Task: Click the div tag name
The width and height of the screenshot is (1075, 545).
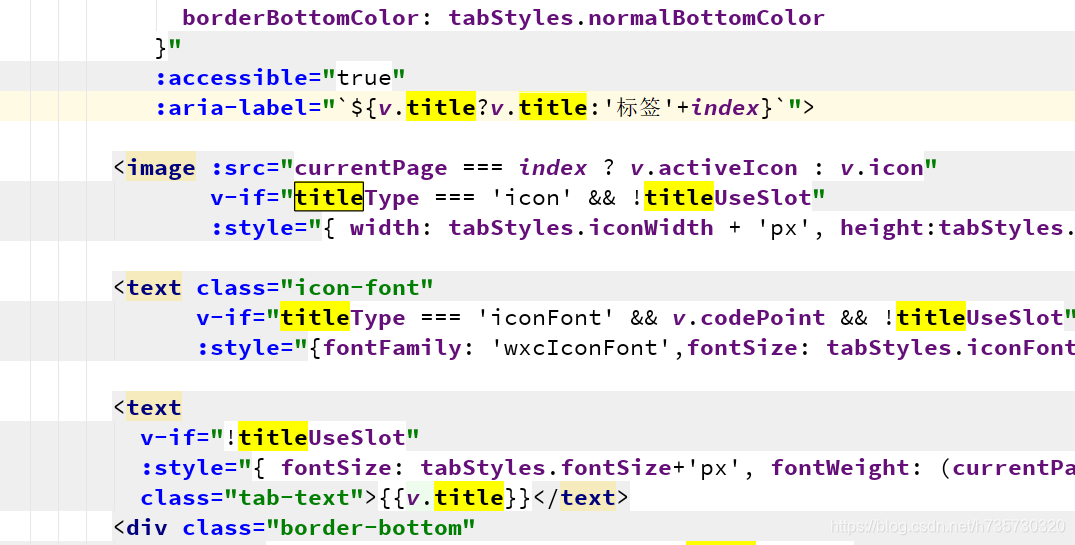Action: coord(147,528)
